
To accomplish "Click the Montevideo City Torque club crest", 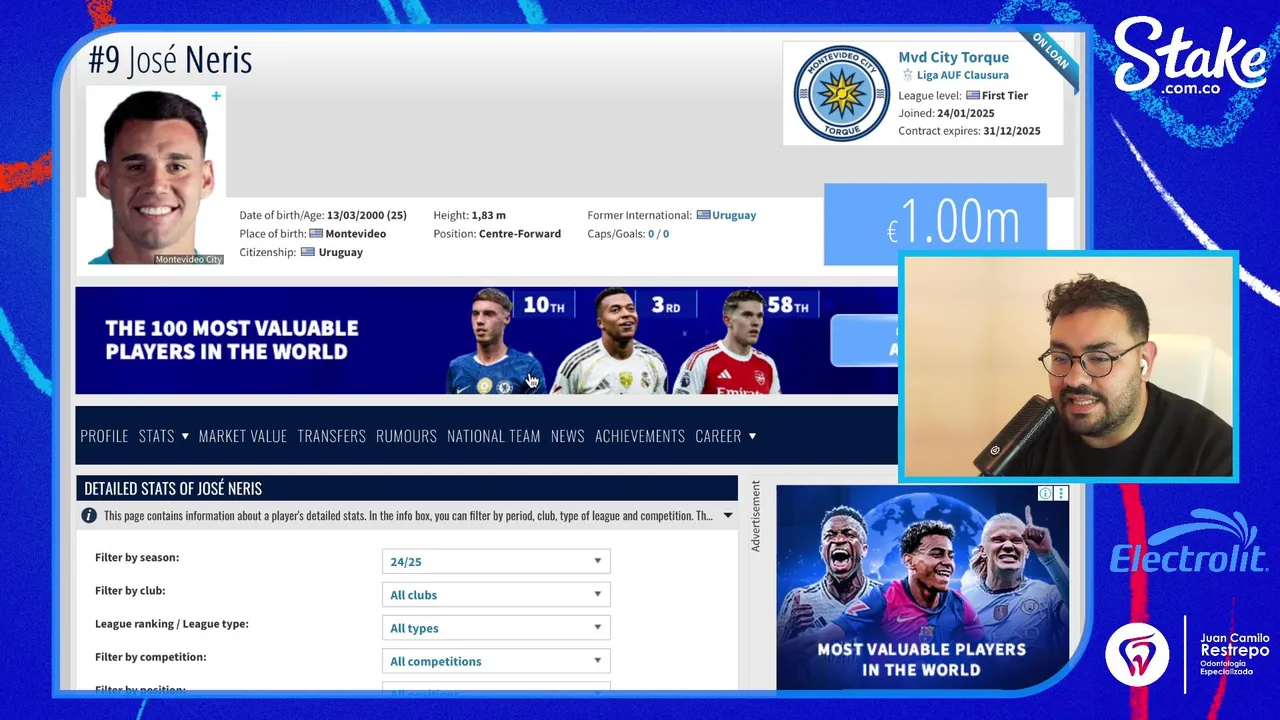I will click(x=841, y=93).
